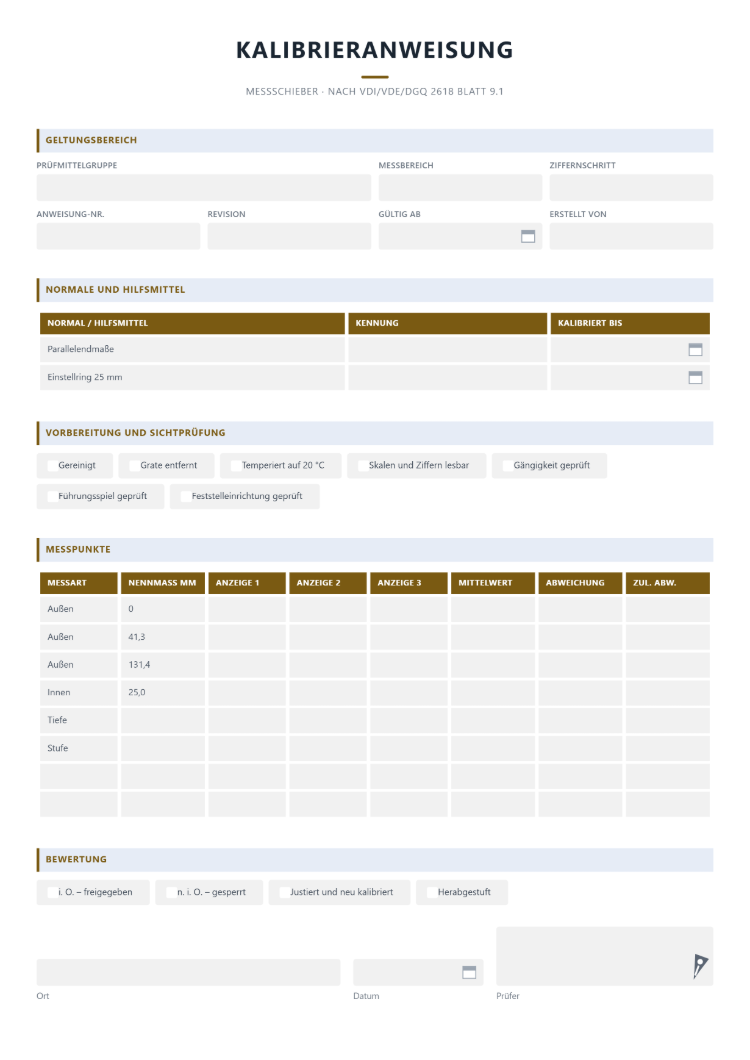Select i. O. – freigegeben checkbox
Image resolution: width=750 pixels, height=1060 pixels.
coord(52,892)
